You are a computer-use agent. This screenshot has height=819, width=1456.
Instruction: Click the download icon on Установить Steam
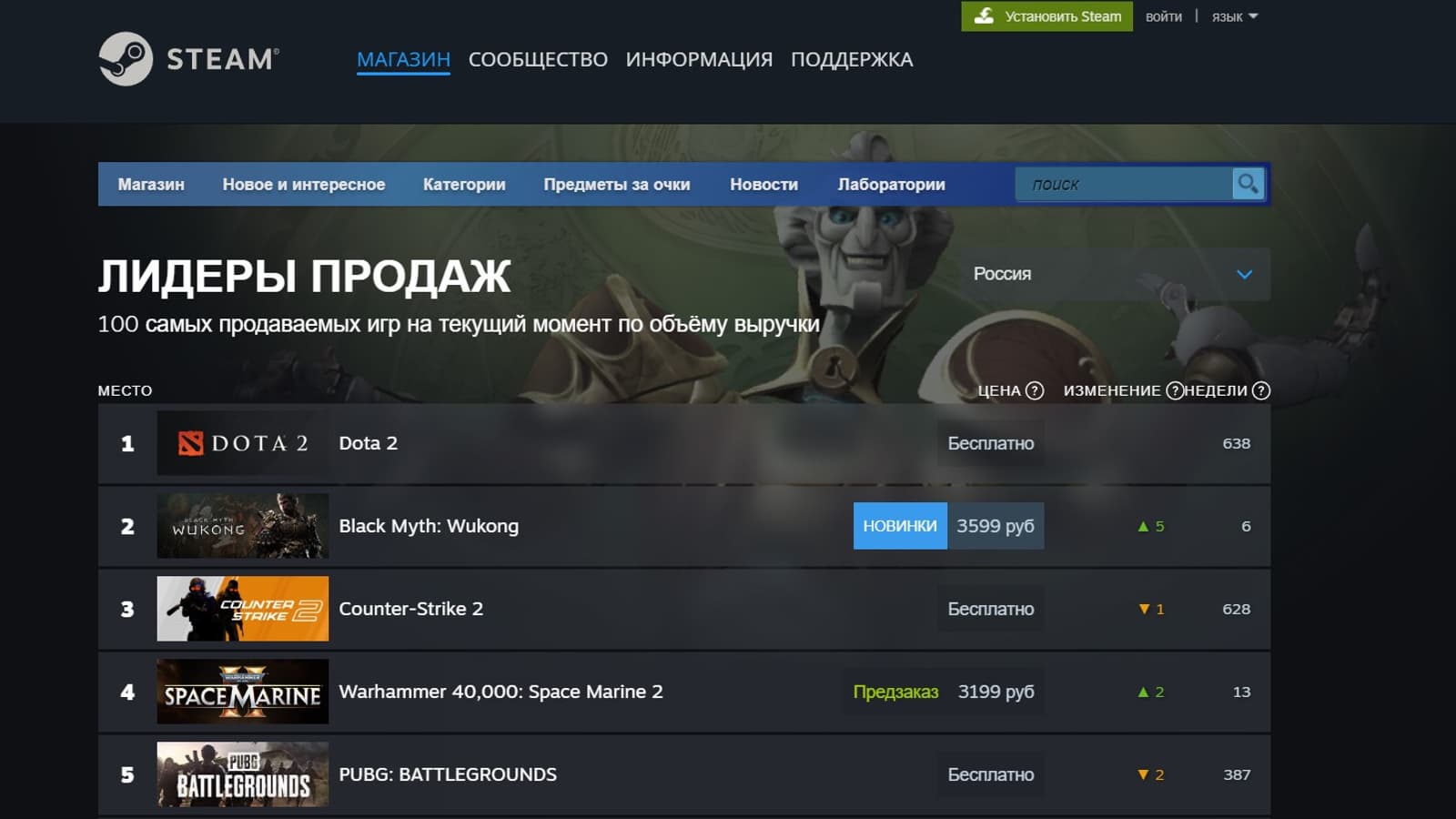click(984, 16)
